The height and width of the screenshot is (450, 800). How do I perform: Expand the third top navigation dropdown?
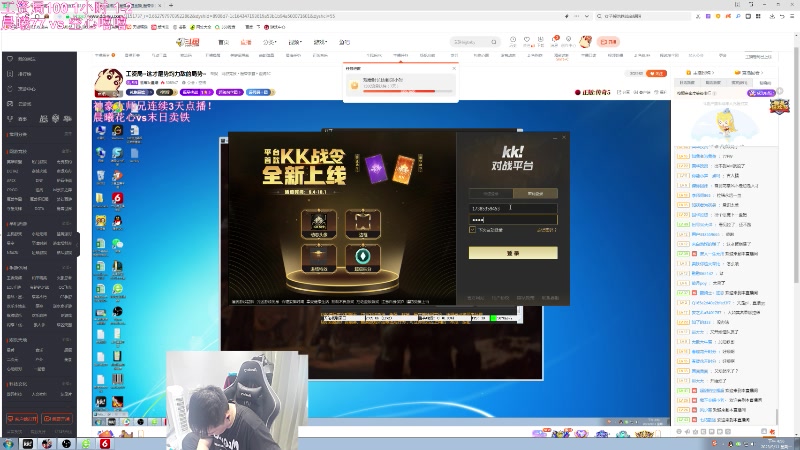tap(269, 42)
